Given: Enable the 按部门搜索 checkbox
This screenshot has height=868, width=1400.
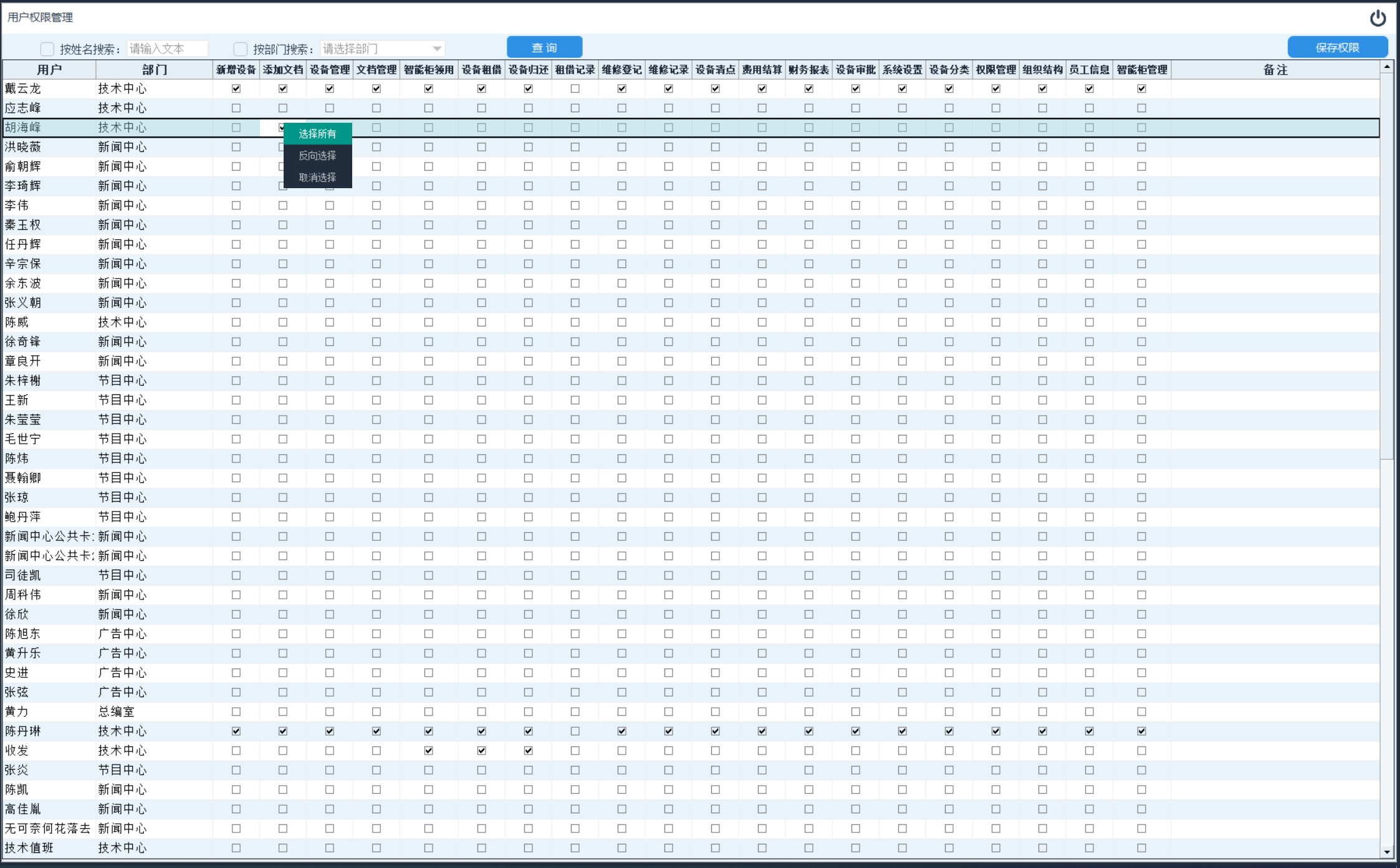Looking at the screenshot, I should (x=240, y=49).
